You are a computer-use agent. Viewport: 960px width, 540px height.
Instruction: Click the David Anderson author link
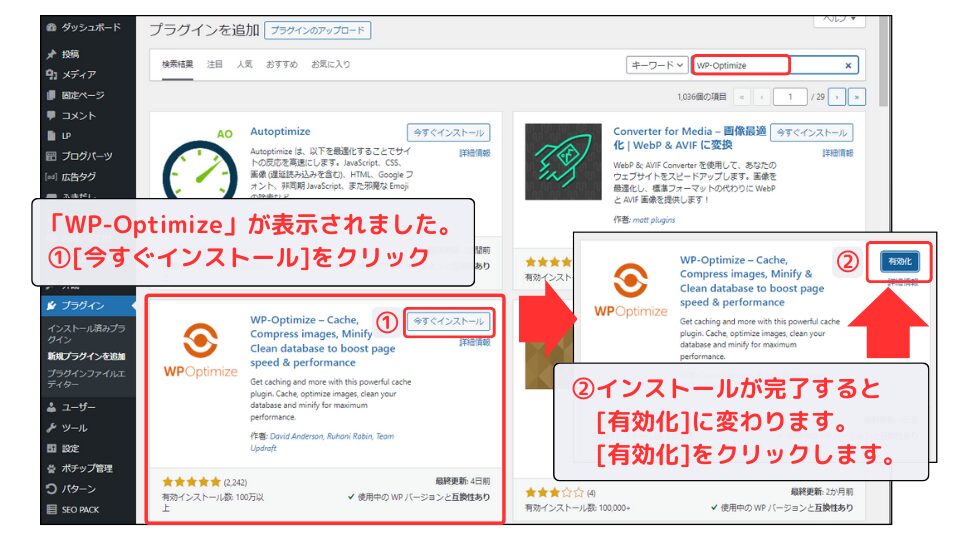click(296, 437)
